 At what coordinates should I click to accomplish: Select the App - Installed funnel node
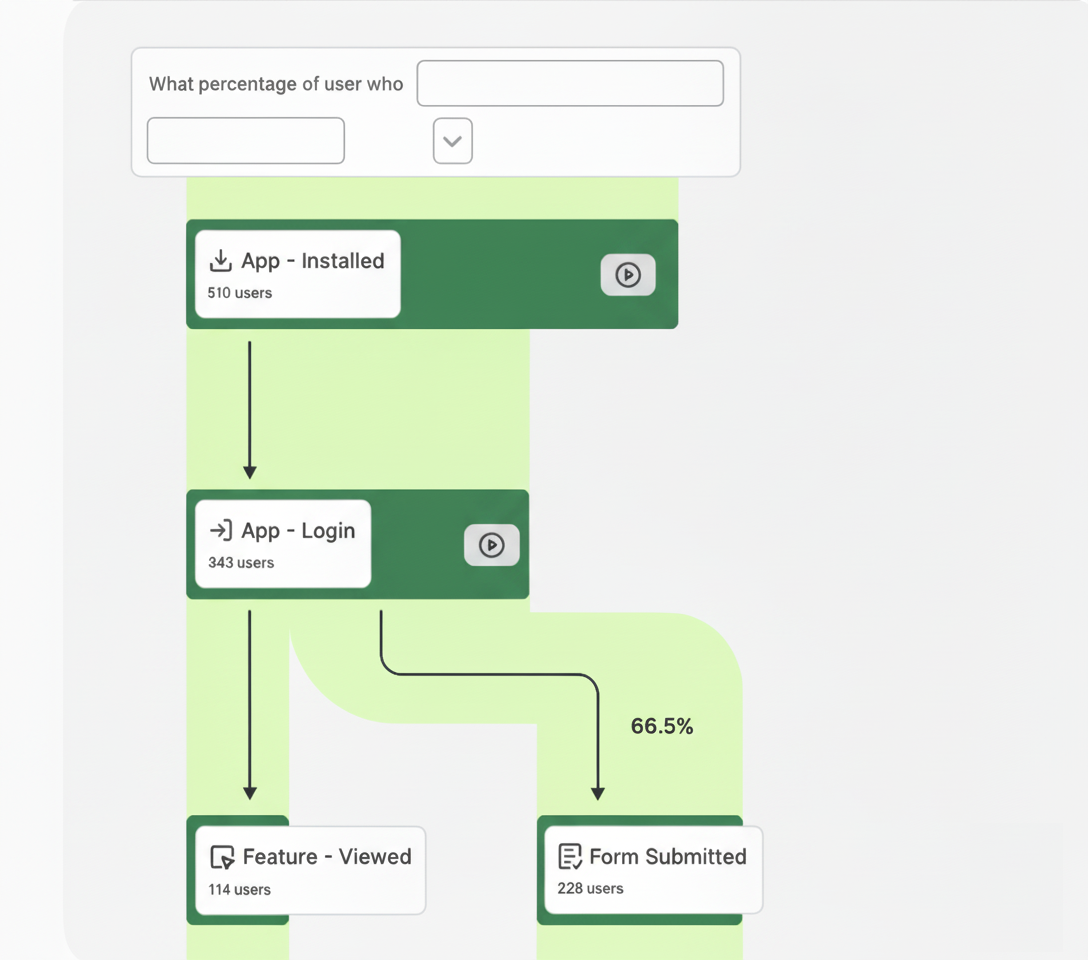296,274
